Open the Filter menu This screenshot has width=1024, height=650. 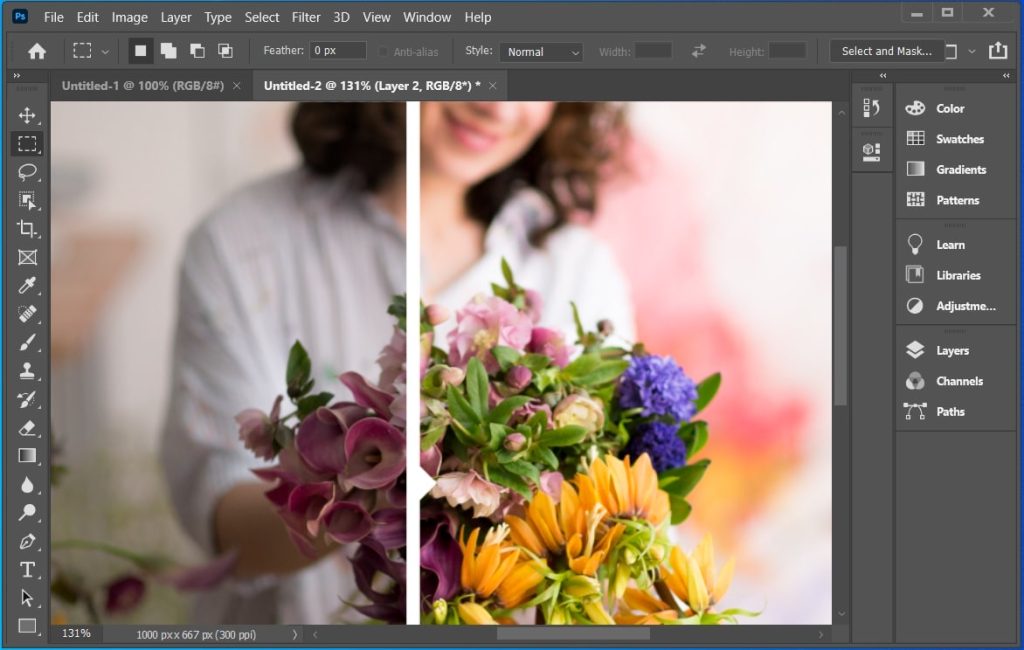point(306,17)
